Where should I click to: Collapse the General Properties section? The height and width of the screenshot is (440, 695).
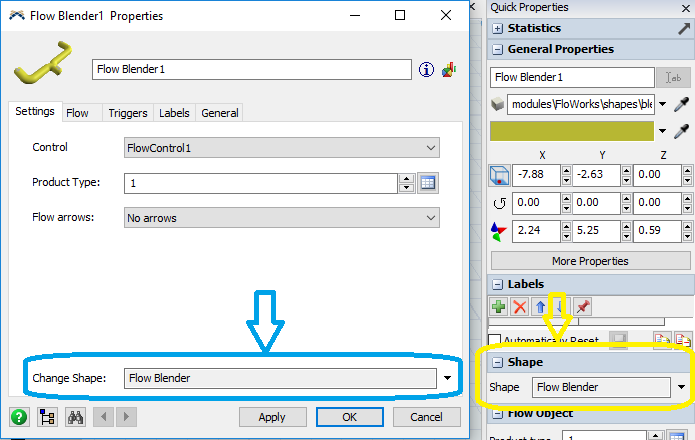tap(497, 49)
